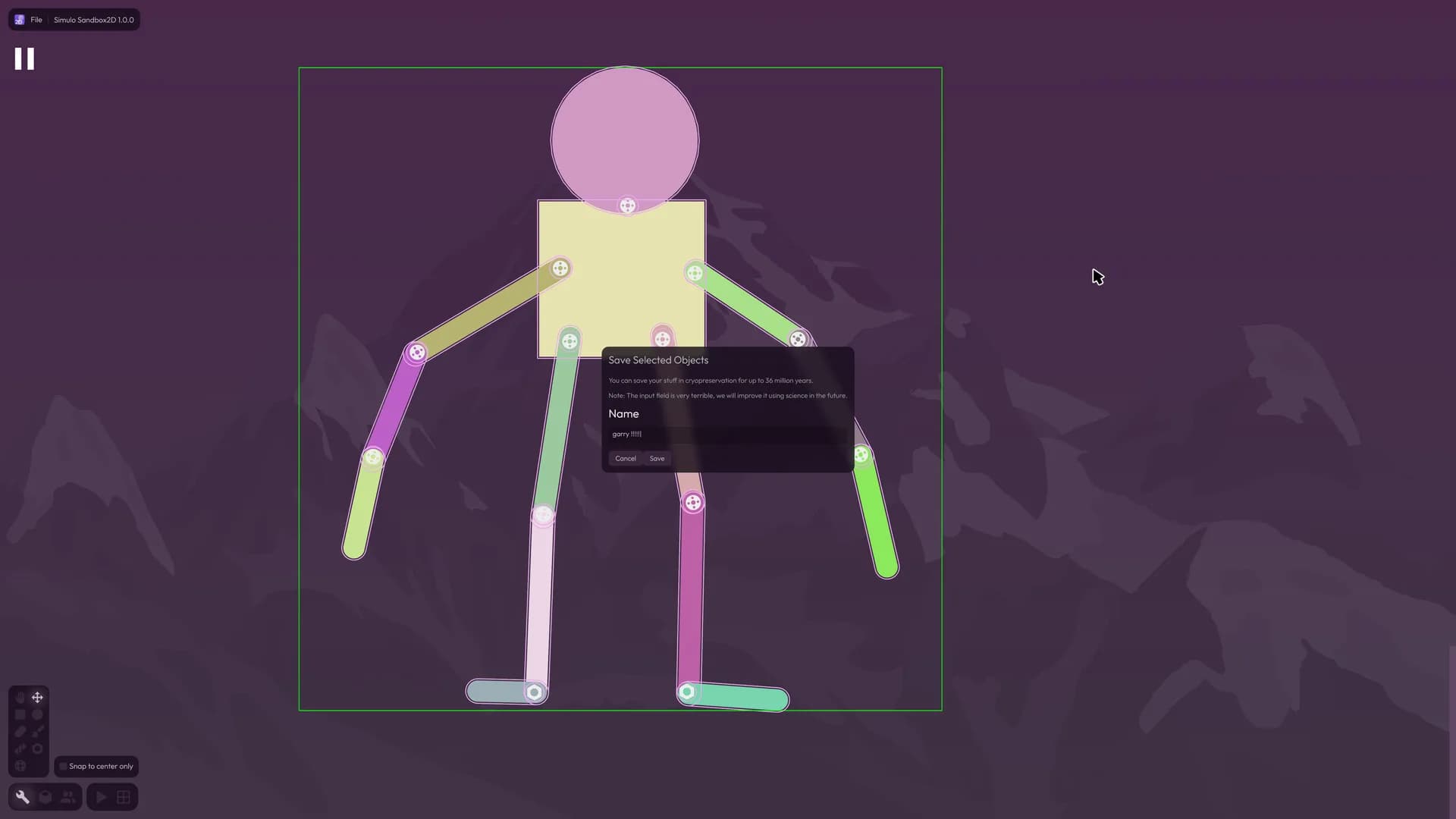The image size is (1456, 819).
Task: Select the four-arrow move tool
Action: point(37,697)
